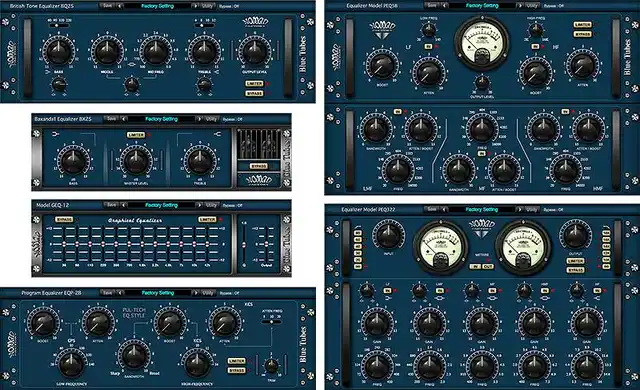Click the high-shelf icon above Treble in Baxandall Equalizer

click(x=218, y=133)
